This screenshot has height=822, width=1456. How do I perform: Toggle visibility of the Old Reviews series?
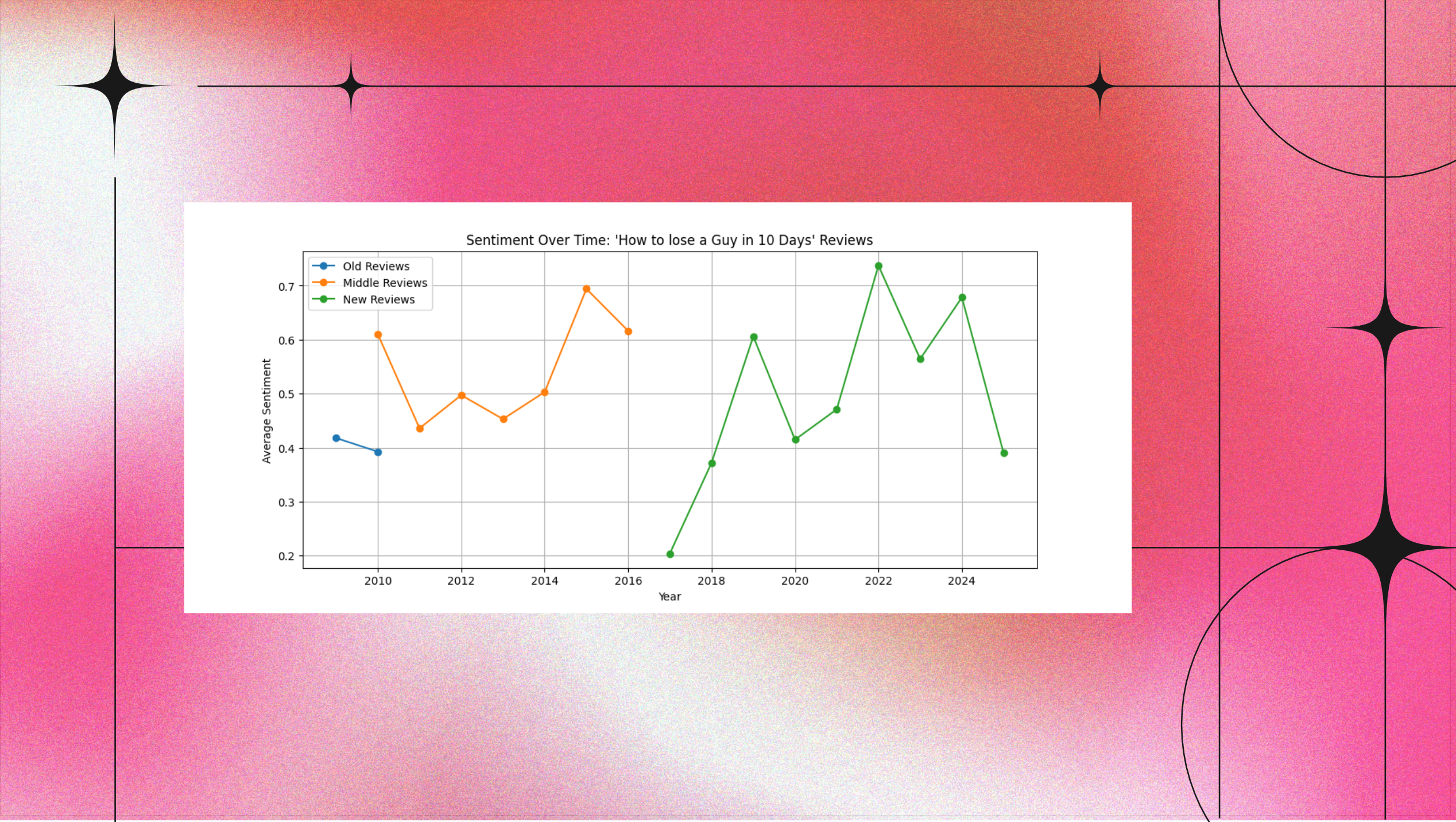375,266
